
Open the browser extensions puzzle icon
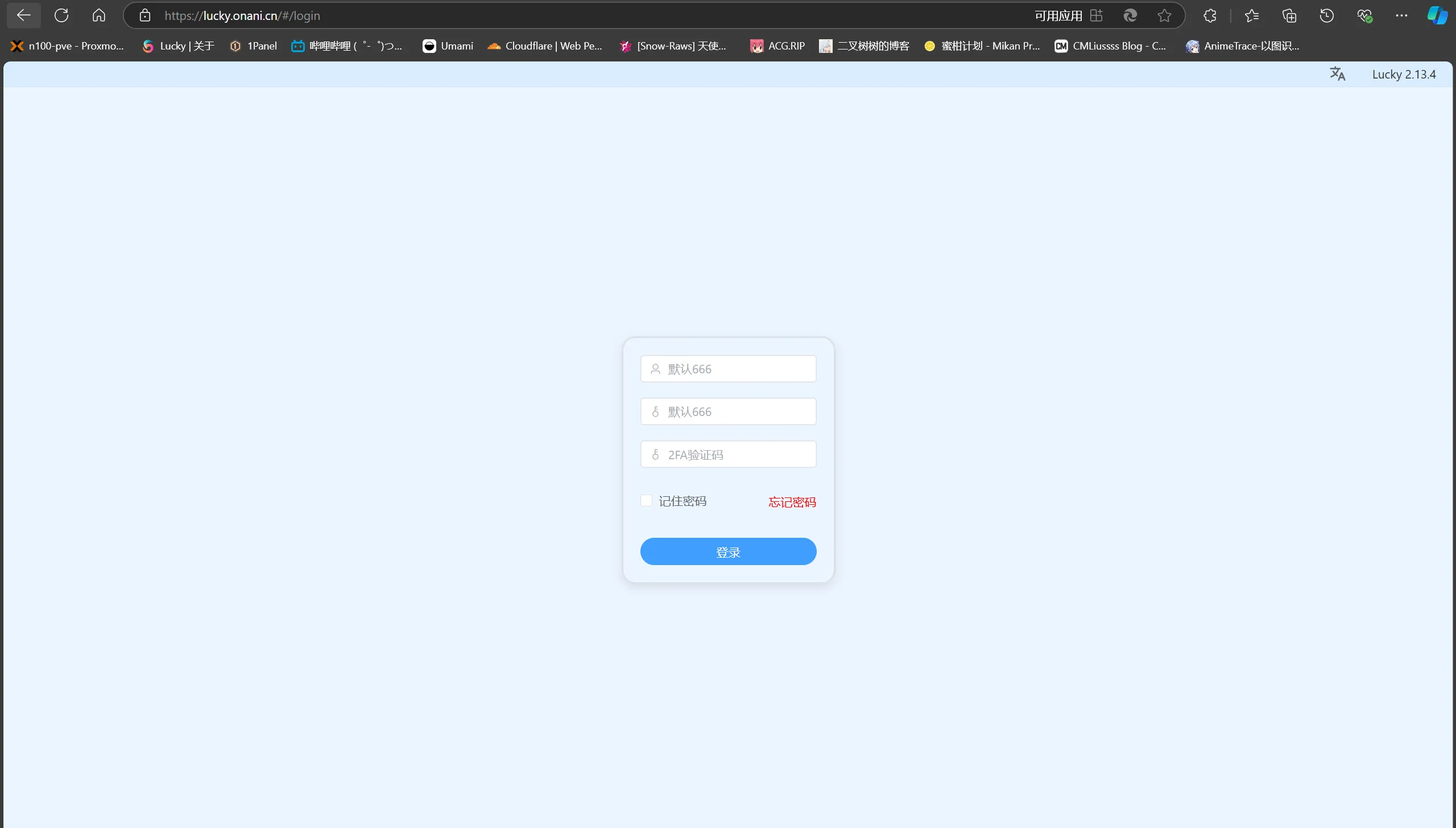pyautogui.click(x=1210, y=15)
